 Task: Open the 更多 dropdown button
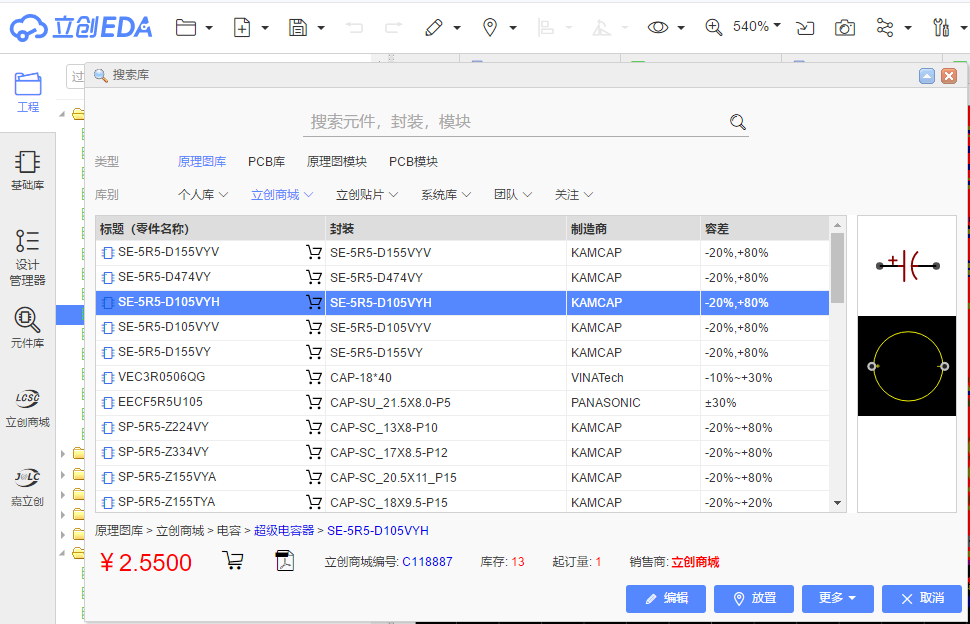(x=837, y=598)
